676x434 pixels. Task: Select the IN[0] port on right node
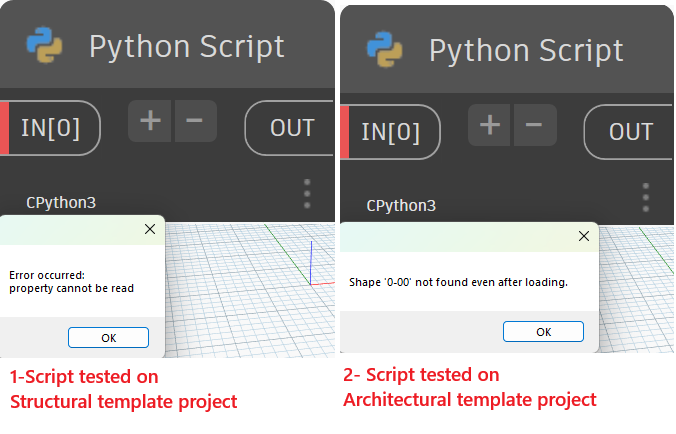tap(390, 132)
